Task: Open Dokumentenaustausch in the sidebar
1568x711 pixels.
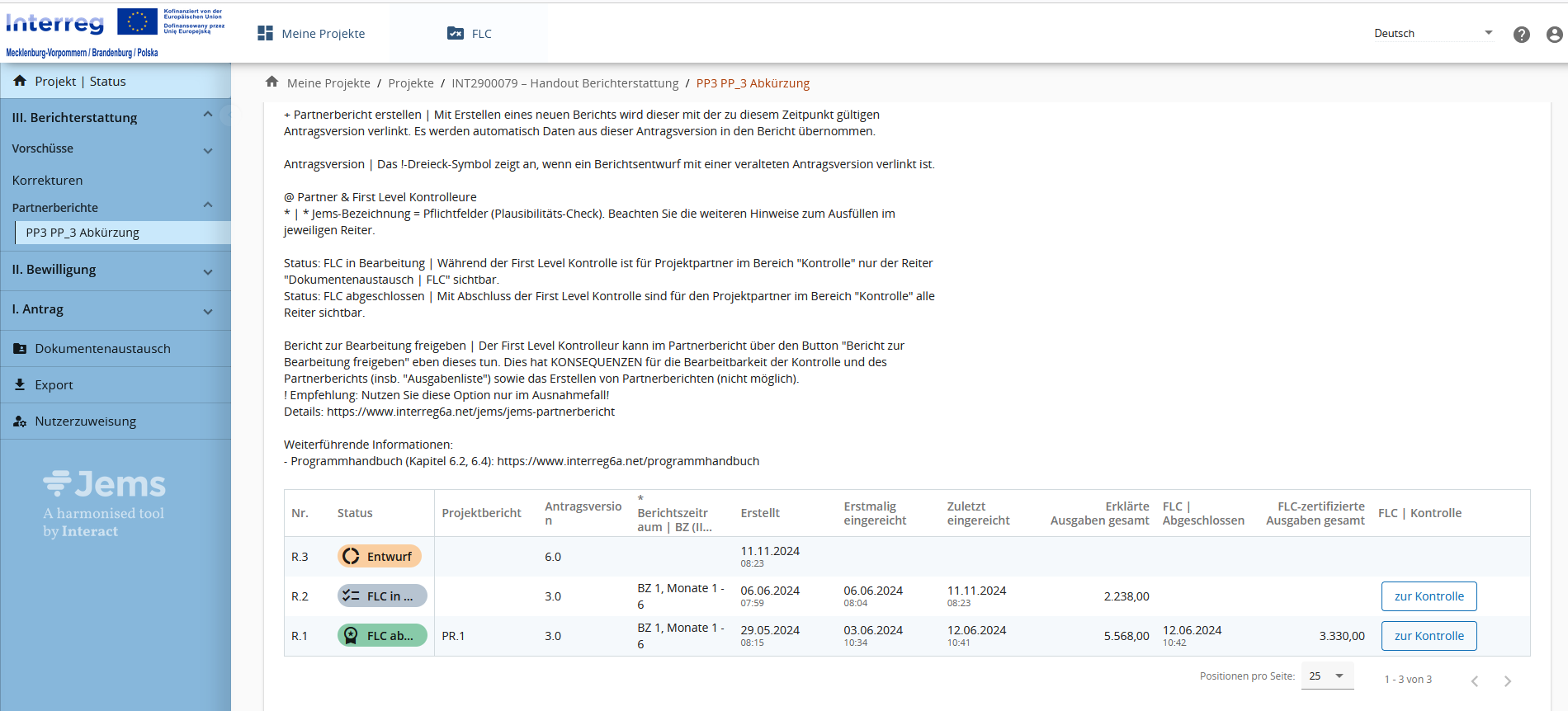Action: tap(102, 349)
